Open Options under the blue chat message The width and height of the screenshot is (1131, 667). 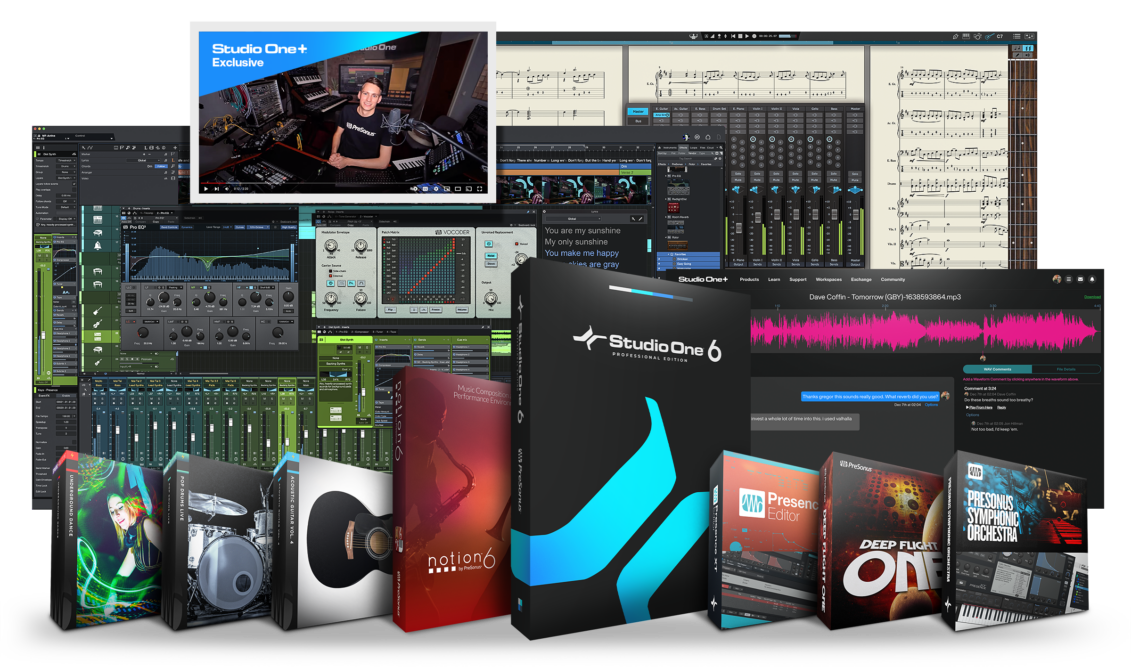coord(932,405)
